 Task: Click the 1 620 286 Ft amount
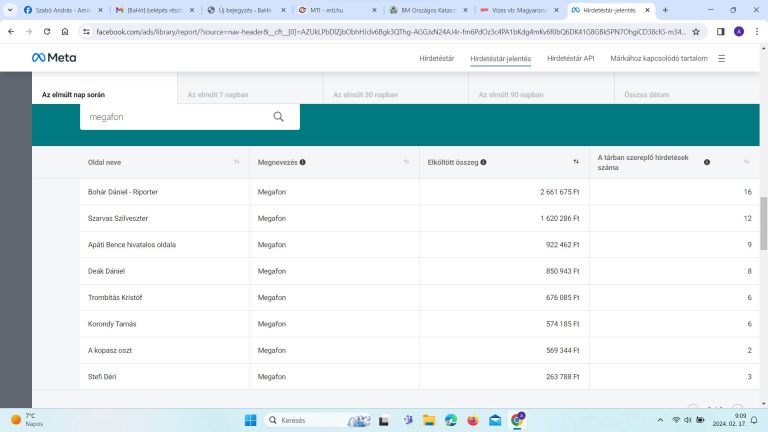(560, 218)
